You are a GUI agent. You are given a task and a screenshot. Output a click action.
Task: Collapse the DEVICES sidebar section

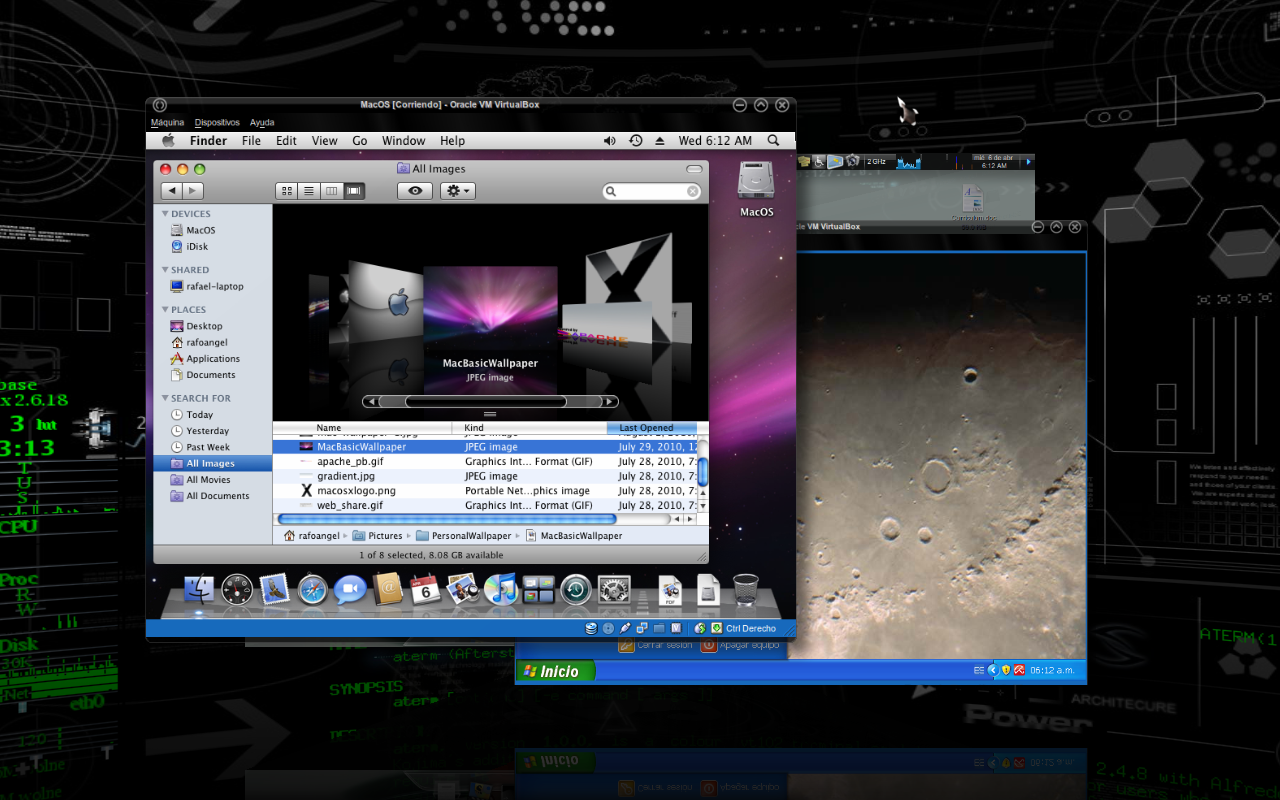pyautogui.click(x=165, y=214)
